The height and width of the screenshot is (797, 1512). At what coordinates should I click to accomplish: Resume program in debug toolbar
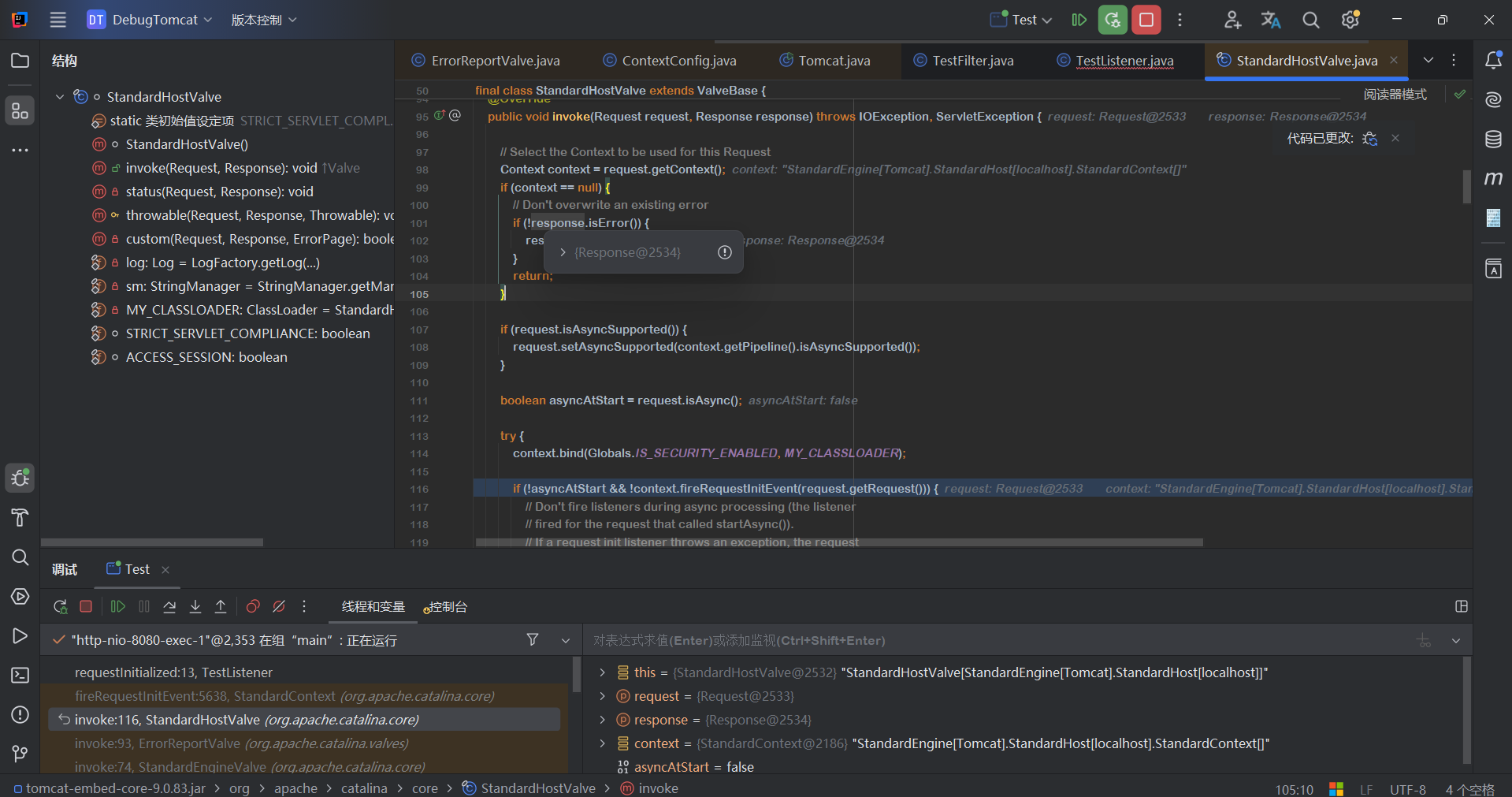(118, 606)
